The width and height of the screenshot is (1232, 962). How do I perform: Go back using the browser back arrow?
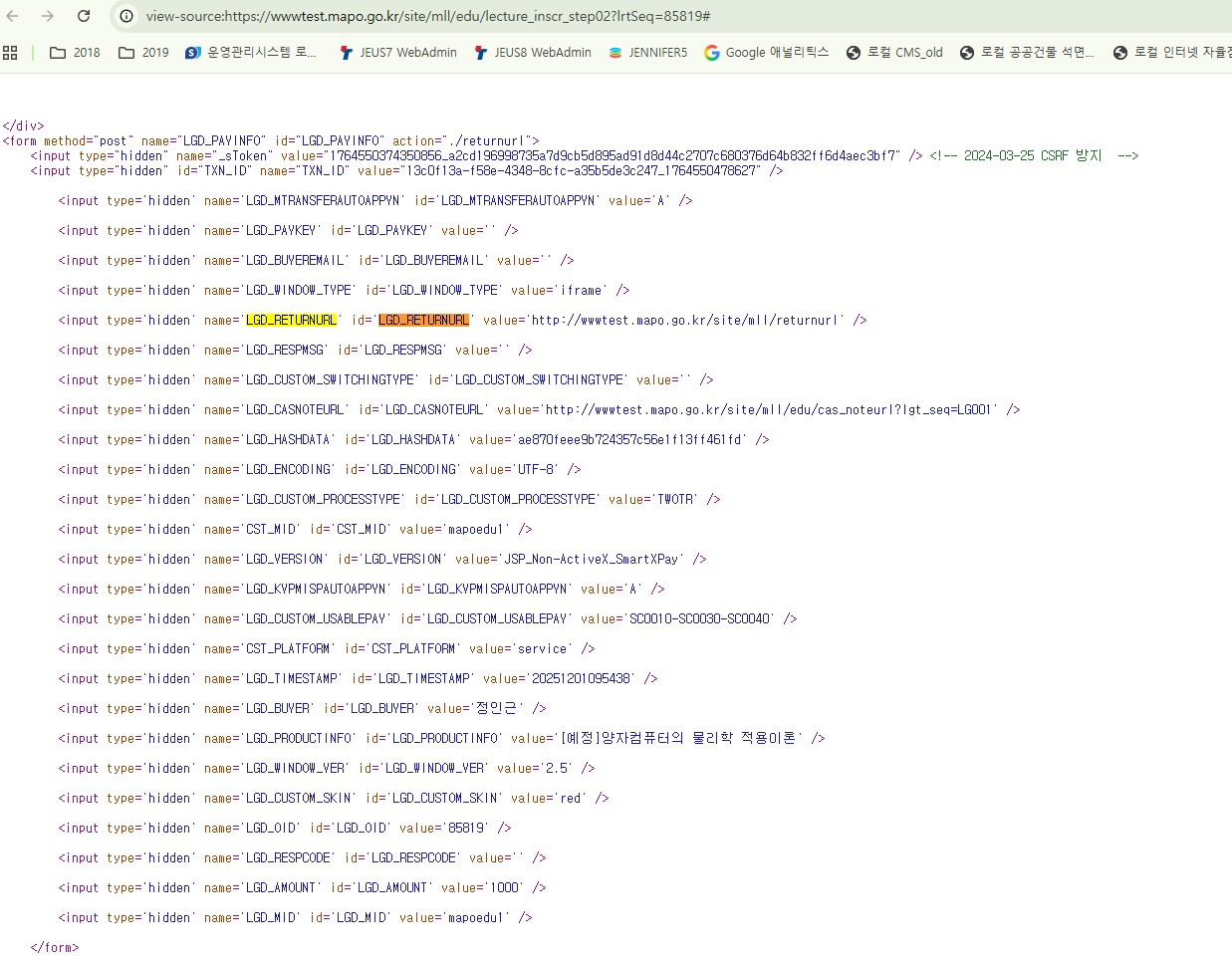[13, 16]
